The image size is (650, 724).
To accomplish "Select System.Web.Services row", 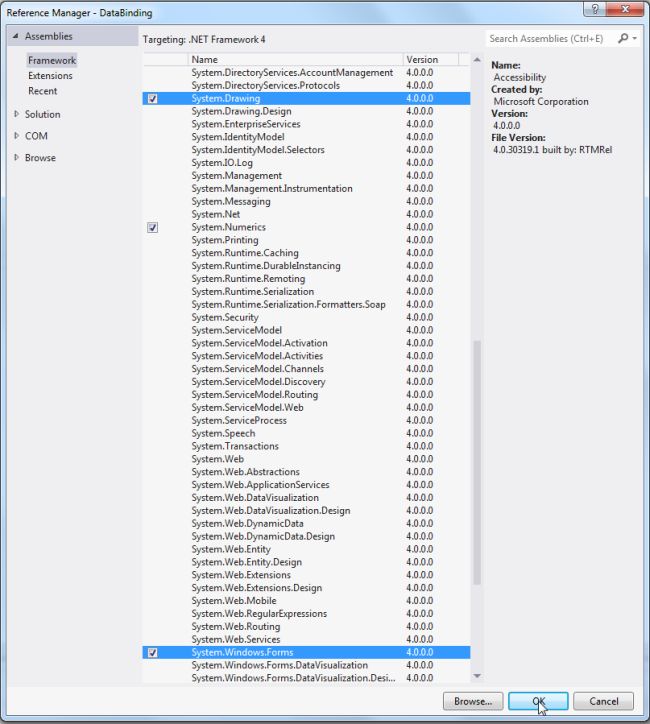I will coord(306,640).
